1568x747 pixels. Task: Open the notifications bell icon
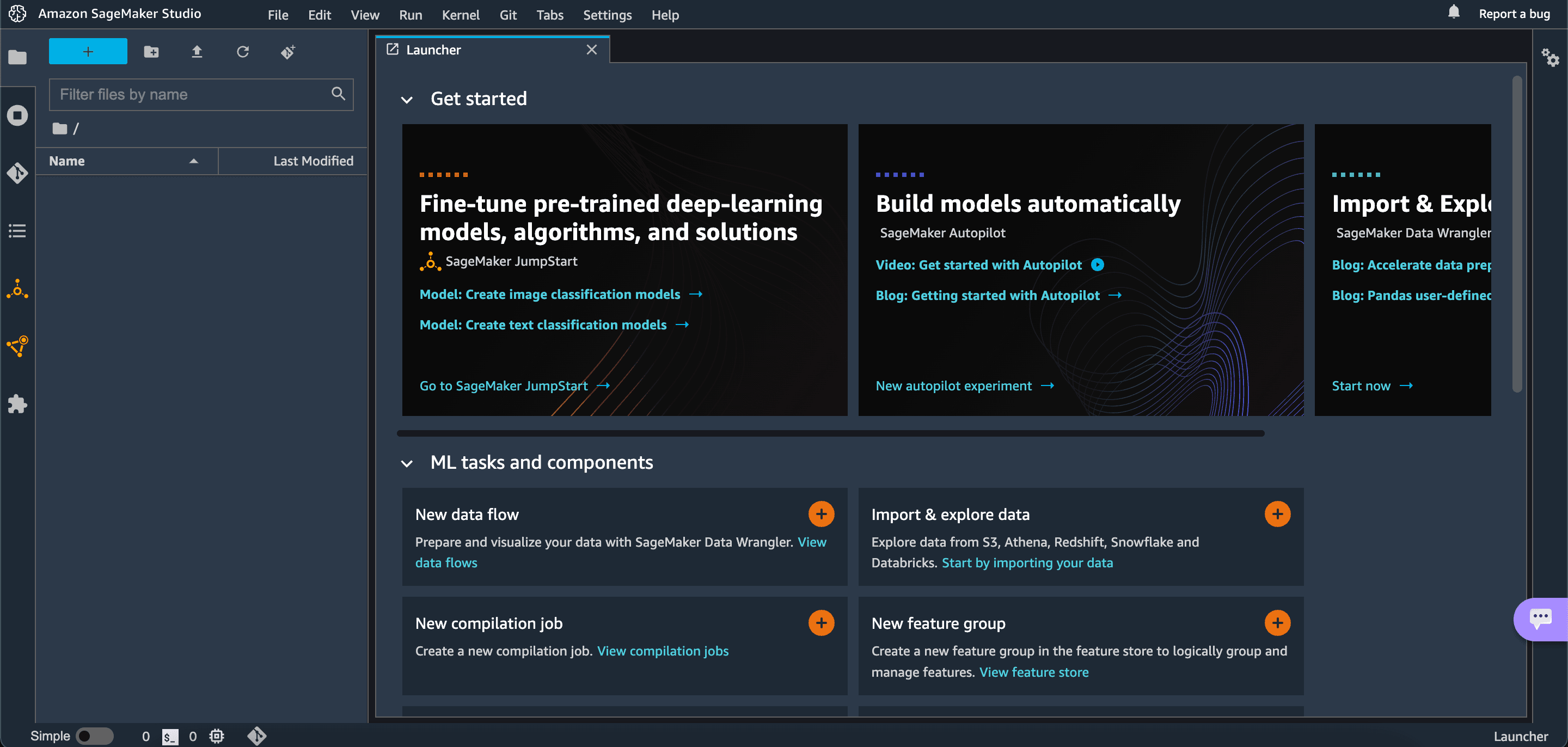[1454, 12]
